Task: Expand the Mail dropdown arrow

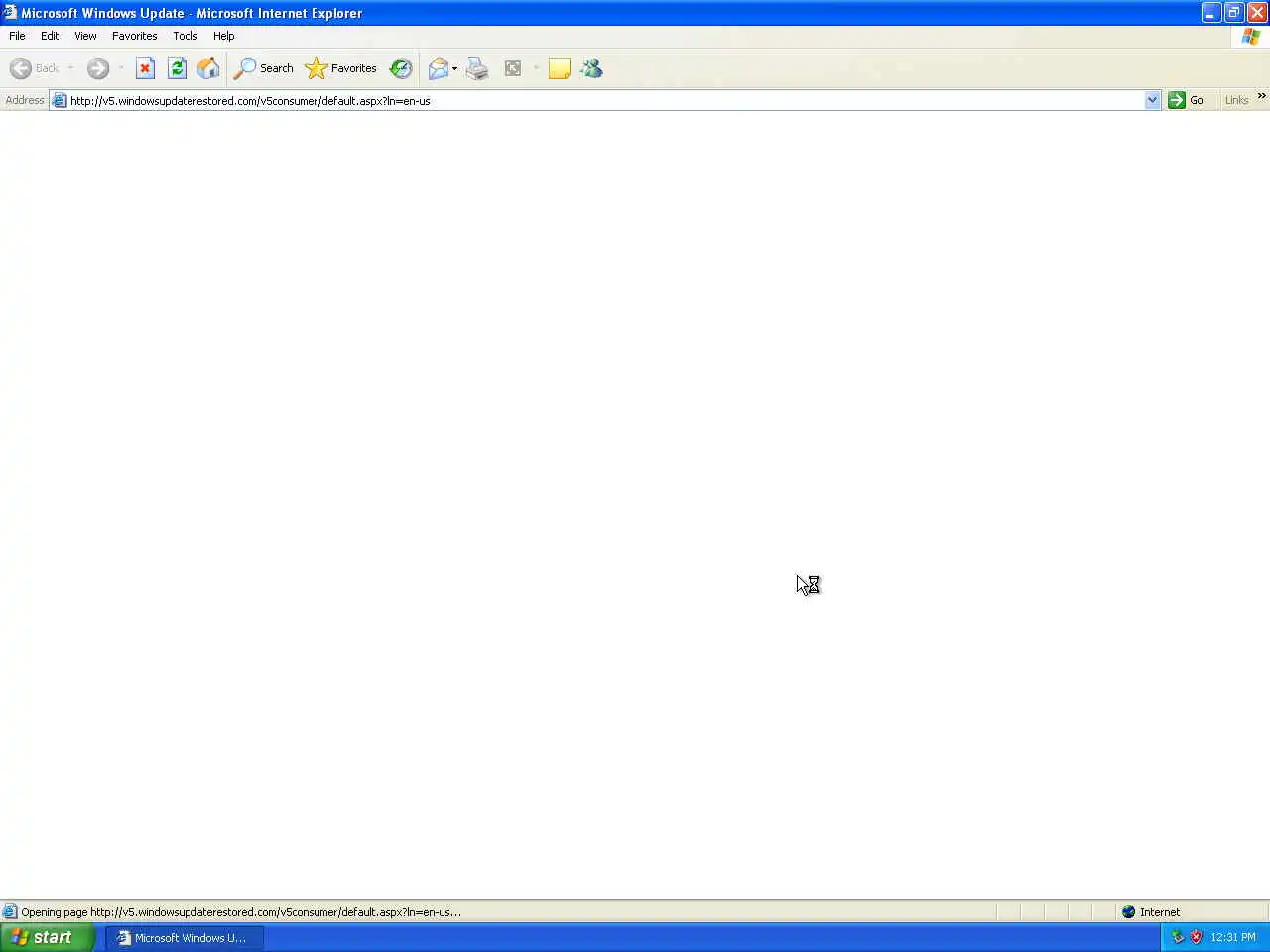Action: [x=454, y=68]
